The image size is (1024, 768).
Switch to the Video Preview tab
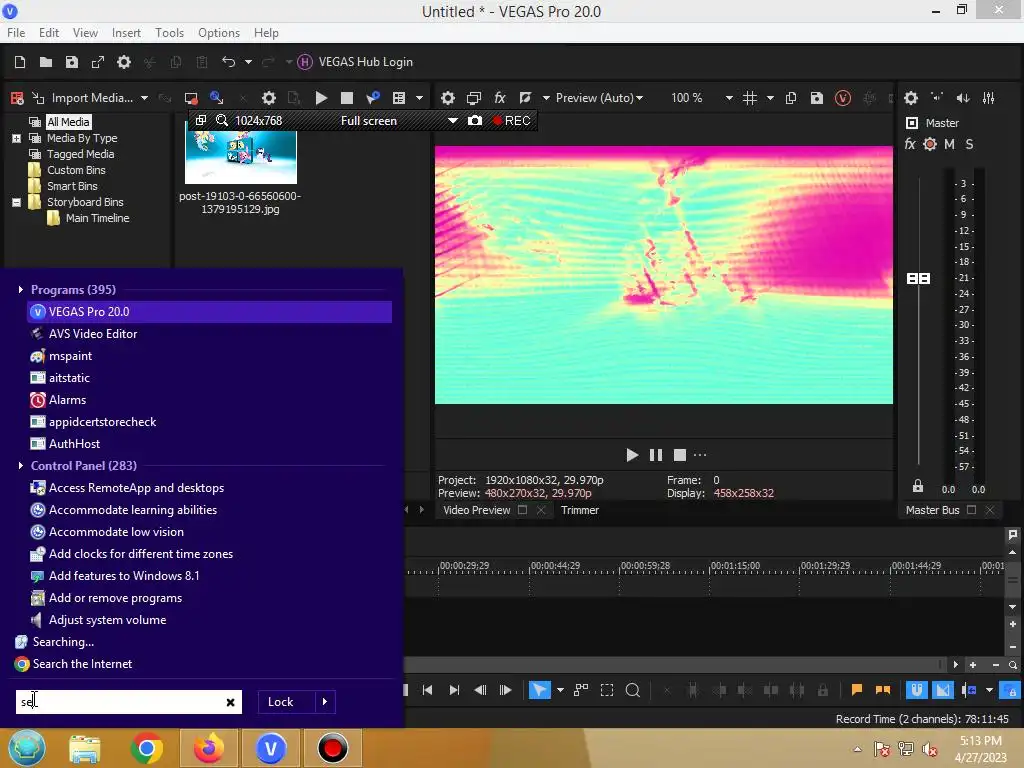477,510
